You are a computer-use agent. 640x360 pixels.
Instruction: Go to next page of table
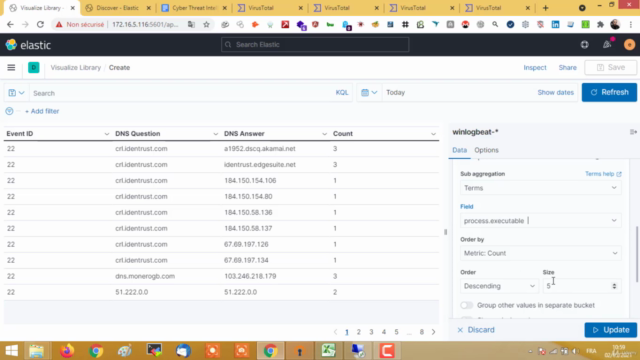pyautogui.click(x=433, y=332)
